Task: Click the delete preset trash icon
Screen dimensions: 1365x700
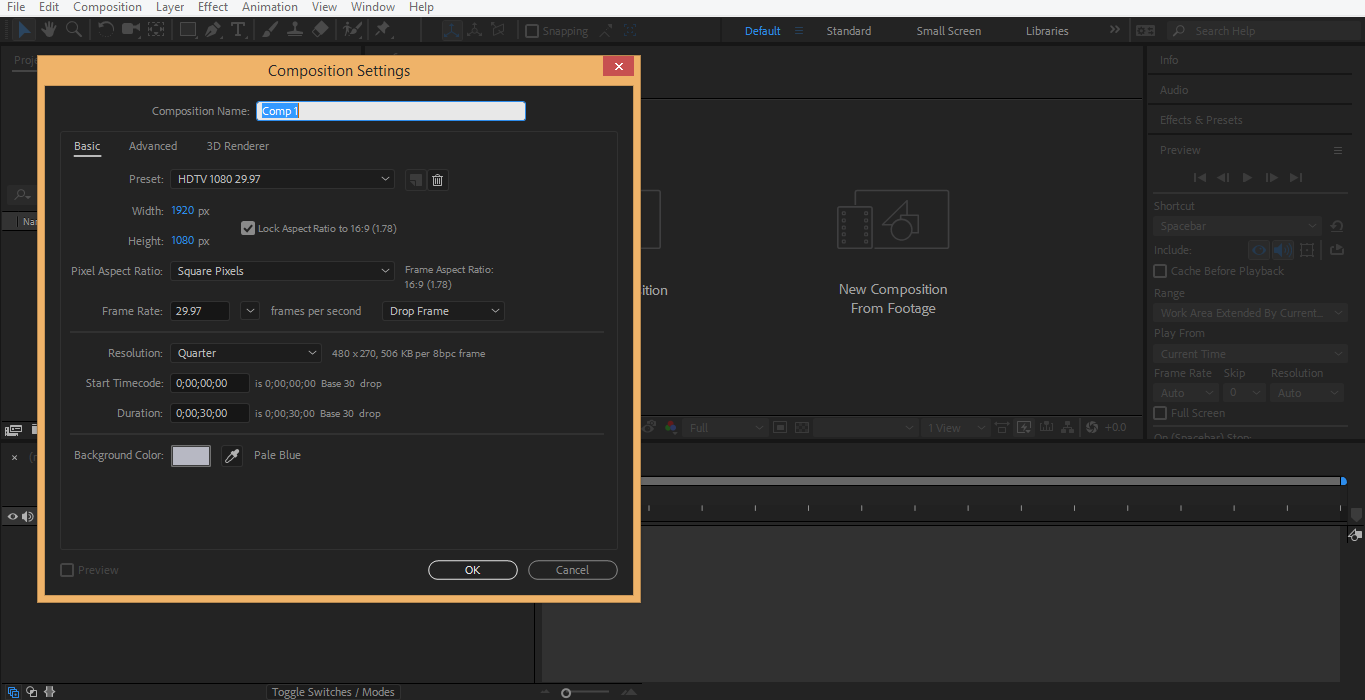Action: click(x=437, y=180)
